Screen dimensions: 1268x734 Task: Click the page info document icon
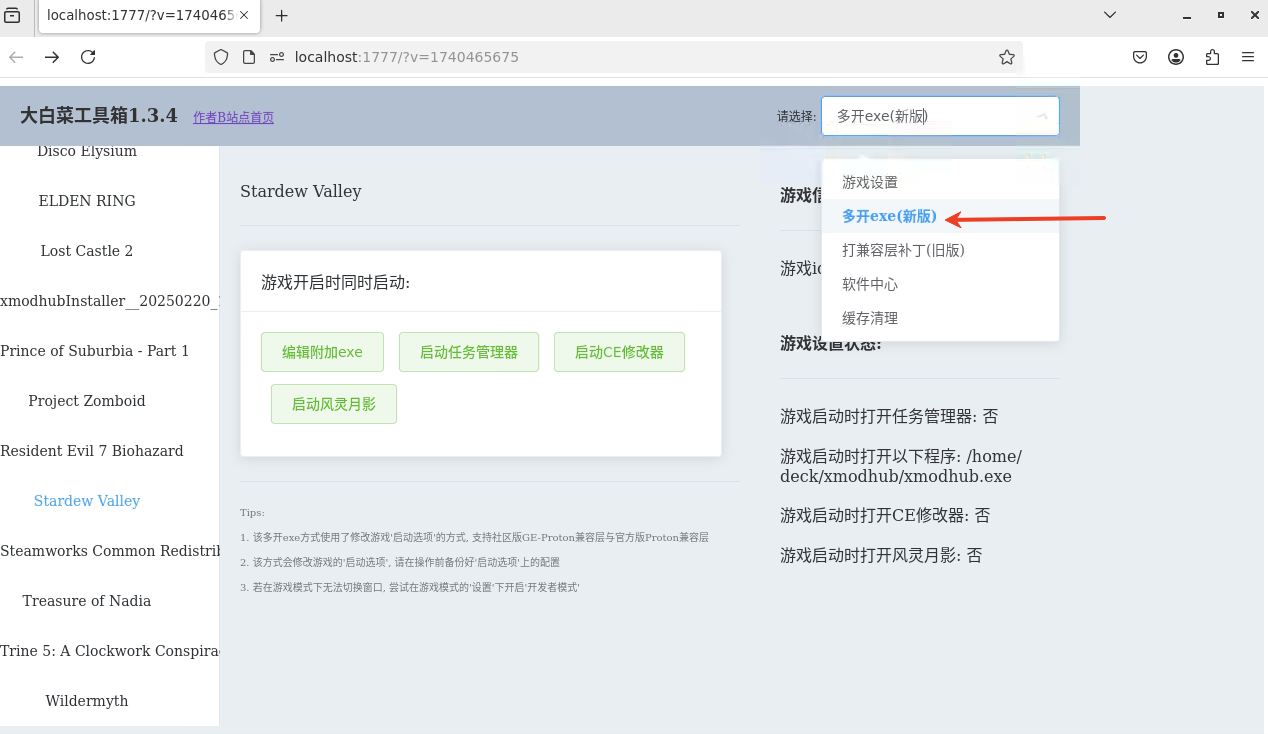[x=249, y=57]
